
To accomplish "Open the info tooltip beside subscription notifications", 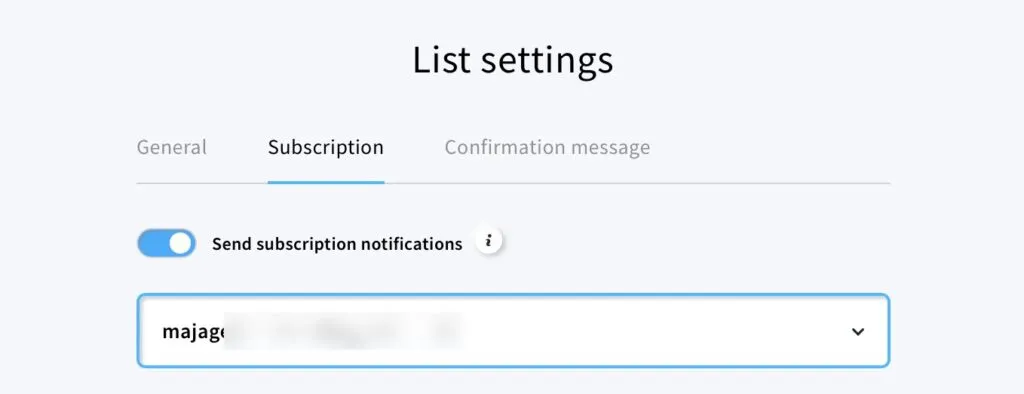I will (x=488, y=242).
